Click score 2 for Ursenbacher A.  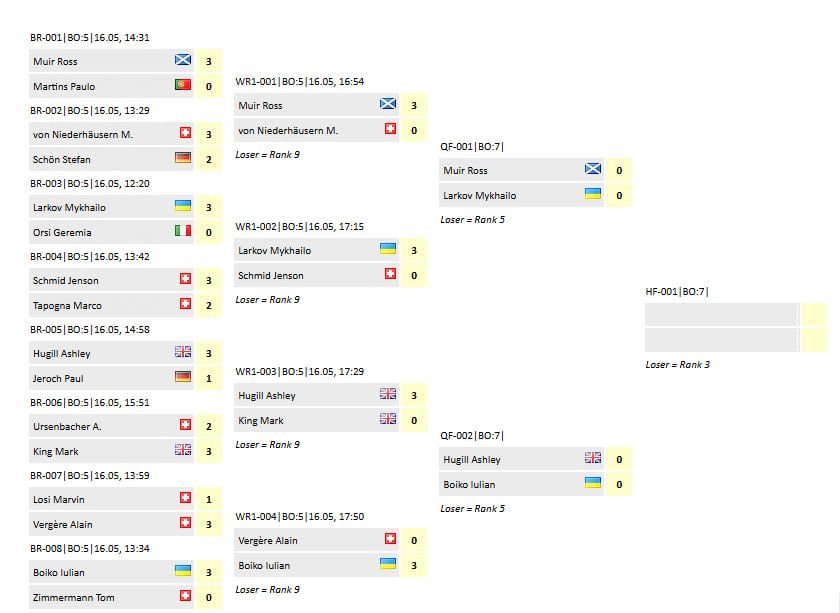tap(209, 427)
